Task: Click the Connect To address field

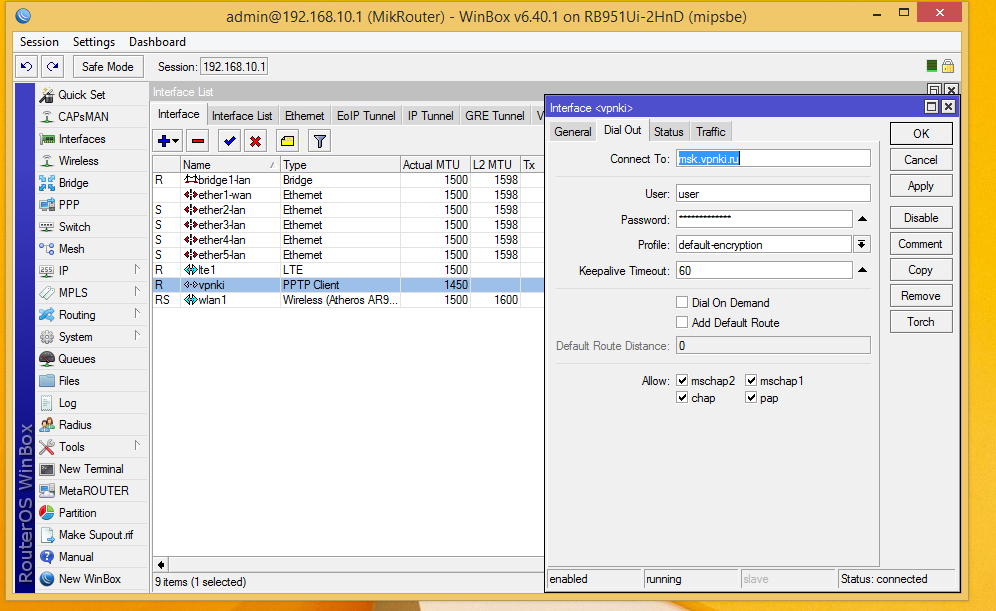Action: click(773, 158)
